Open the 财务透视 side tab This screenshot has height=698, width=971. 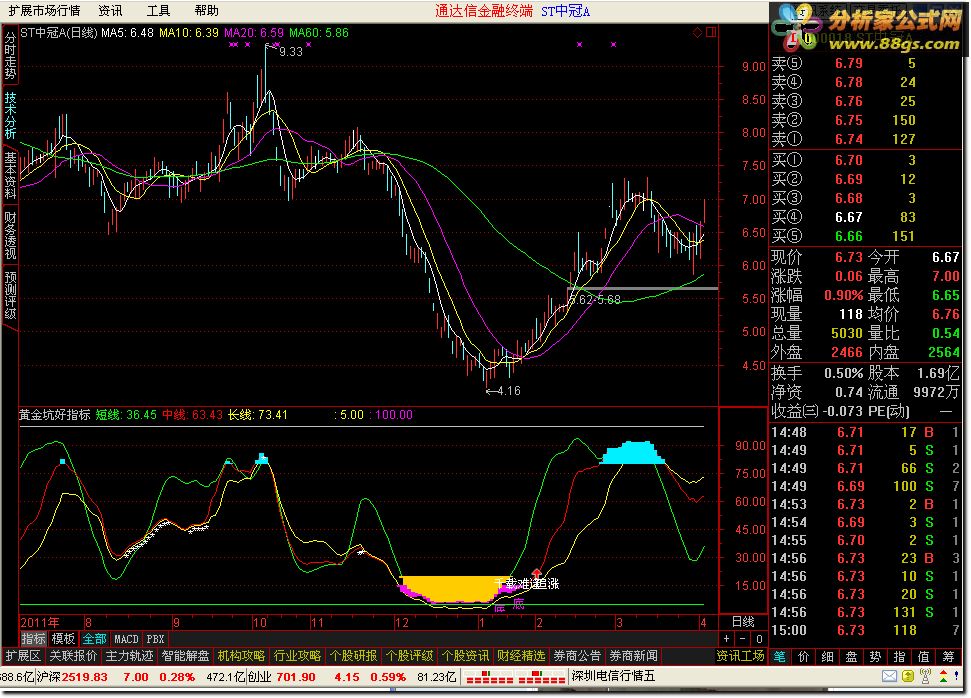(10, 235)
